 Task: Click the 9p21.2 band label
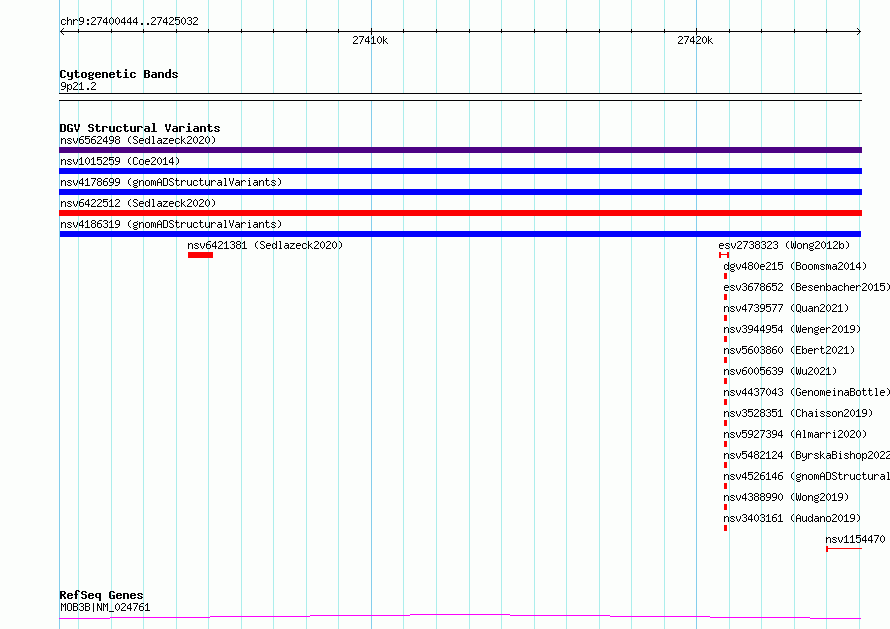(x=78, y=86)
